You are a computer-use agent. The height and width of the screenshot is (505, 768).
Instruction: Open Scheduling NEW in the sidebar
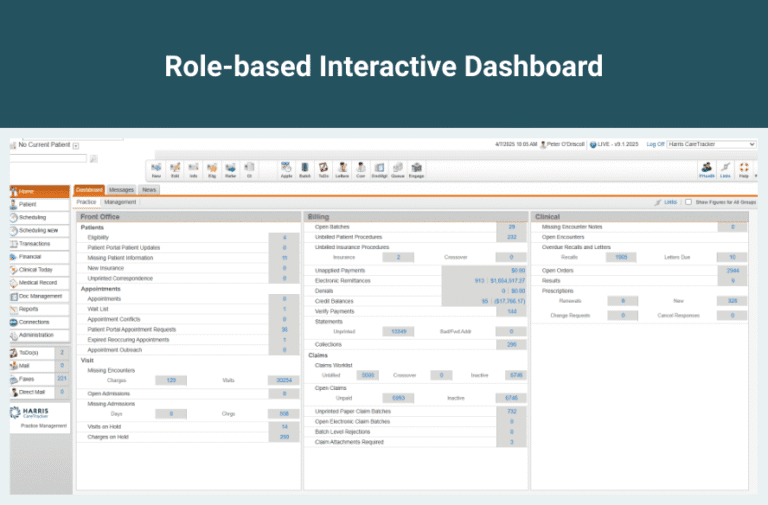[40, 230]
